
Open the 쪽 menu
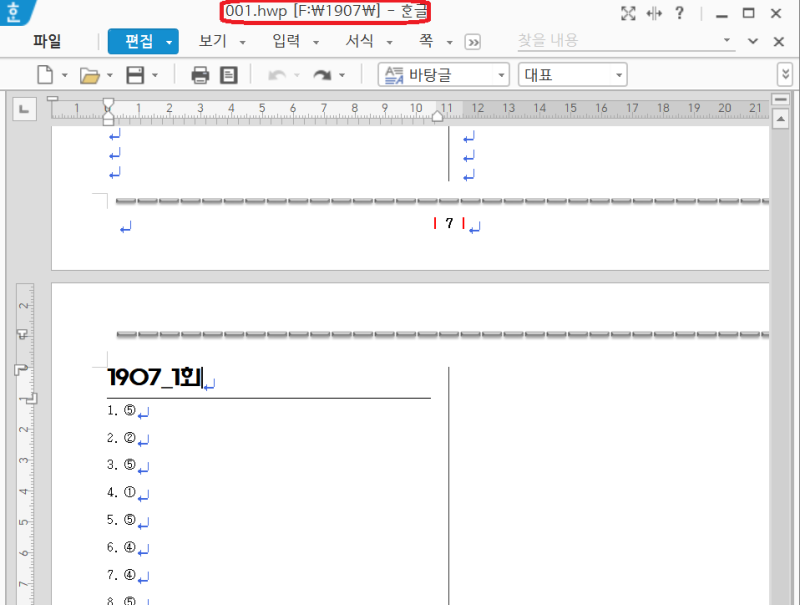426,41
